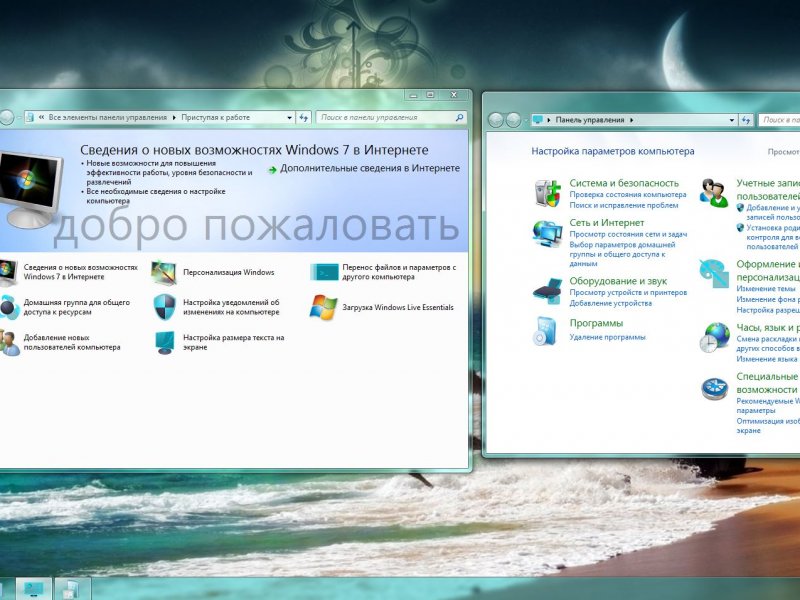Open Дополнительные сведения в Интернете link
This screenshot has height=600, width=800.
pos(370,168)
